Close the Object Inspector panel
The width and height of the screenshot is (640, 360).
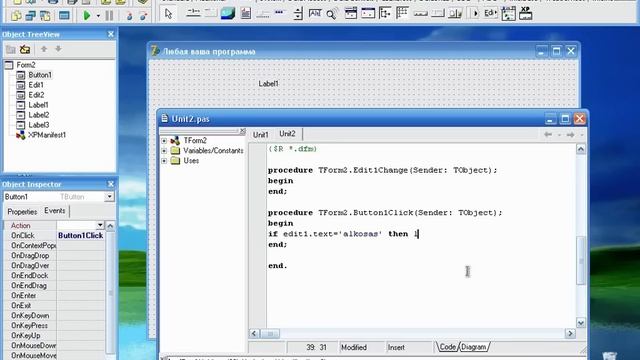click(x=111, y=184)
